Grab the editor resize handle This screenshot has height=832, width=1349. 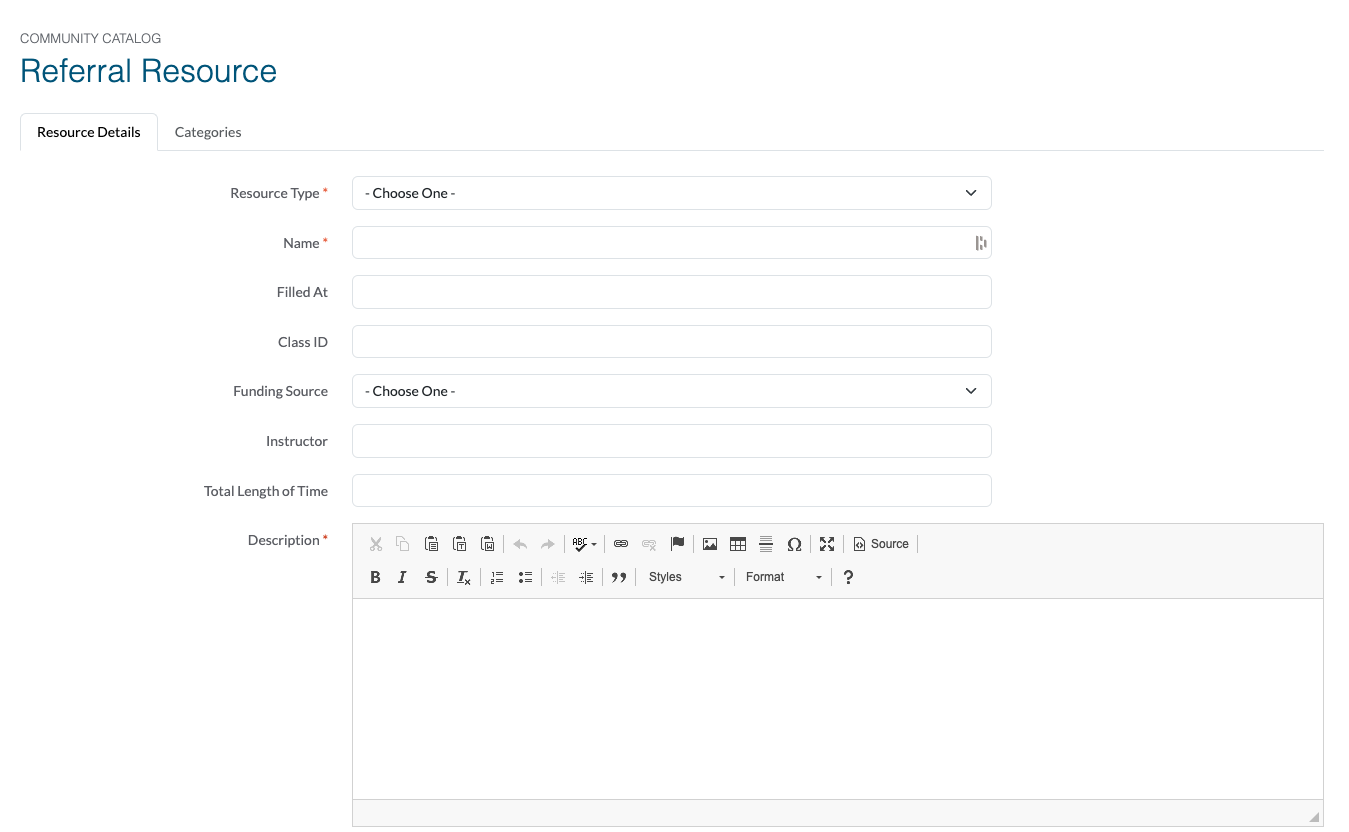(1314, 816)
